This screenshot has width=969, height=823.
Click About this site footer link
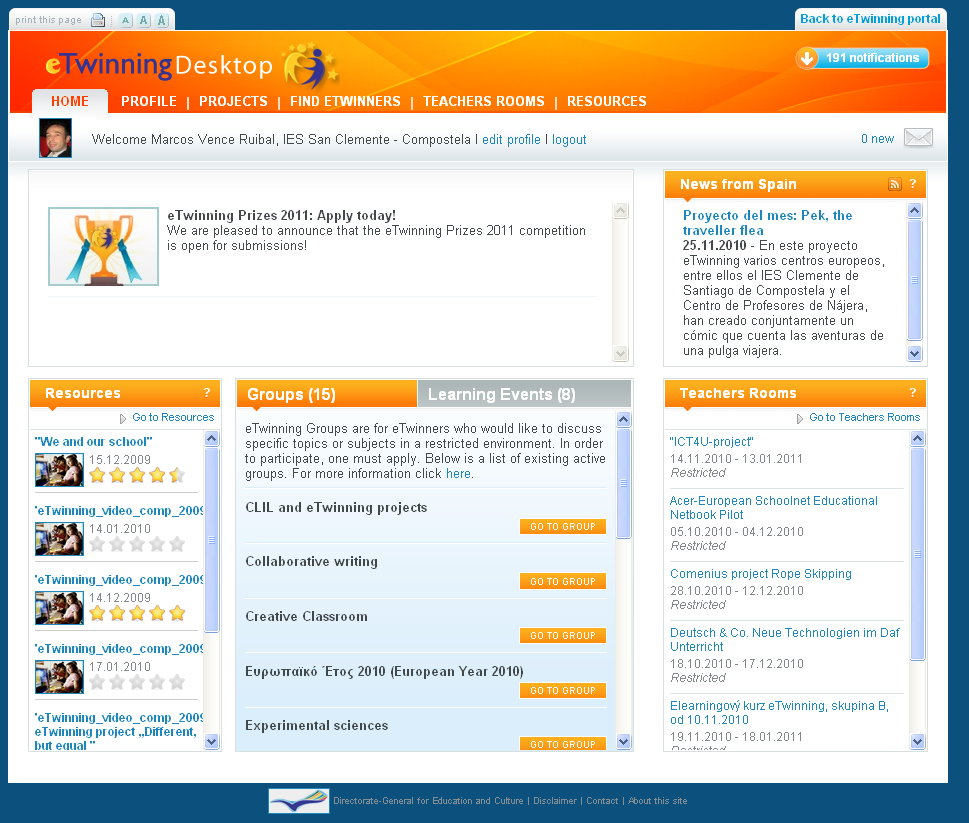658,801
